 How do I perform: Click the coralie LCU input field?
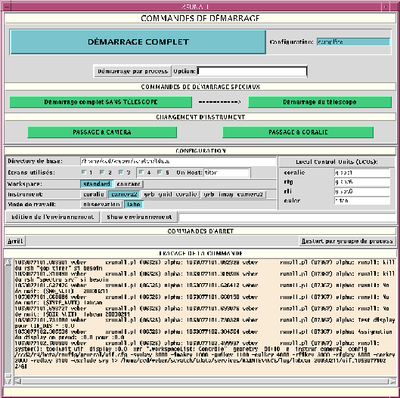(362, 173)
